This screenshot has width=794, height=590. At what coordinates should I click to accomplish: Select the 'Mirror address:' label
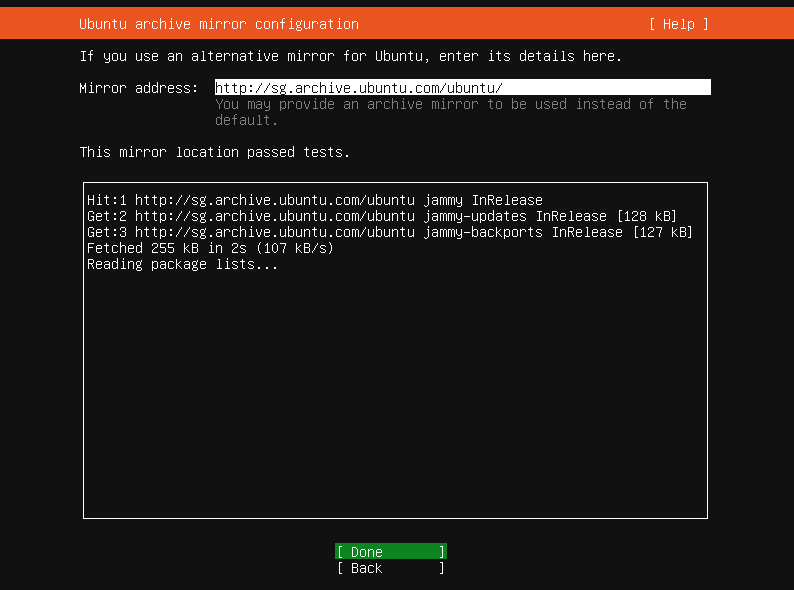[x=138, y=88]
